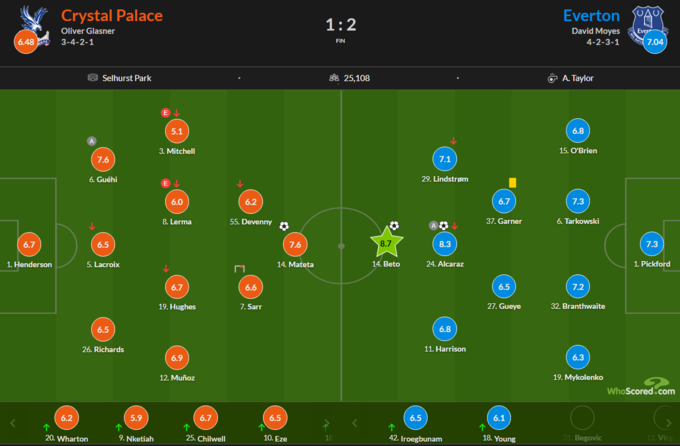Select Henderson's 6.7 rating circle
The height and width of the screenshot is (446, 680).
[29, 244]
